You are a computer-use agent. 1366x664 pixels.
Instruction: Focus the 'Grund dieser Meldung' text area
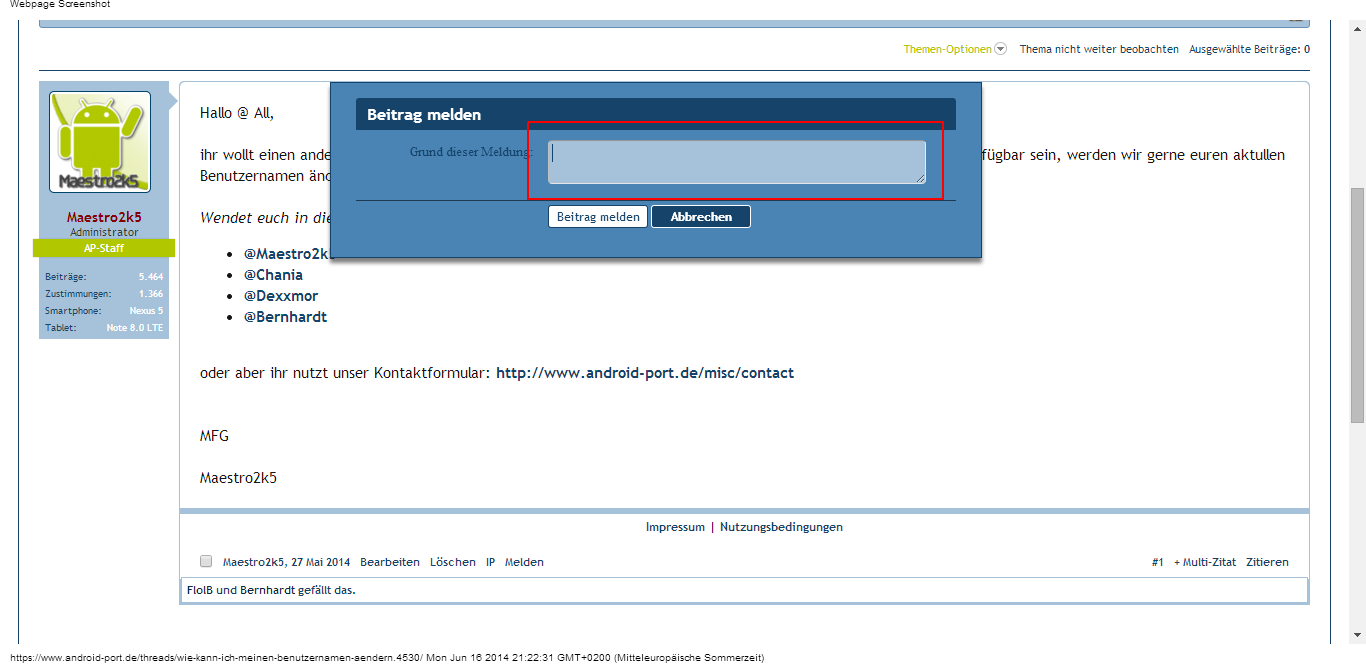[x=736, y=162]
